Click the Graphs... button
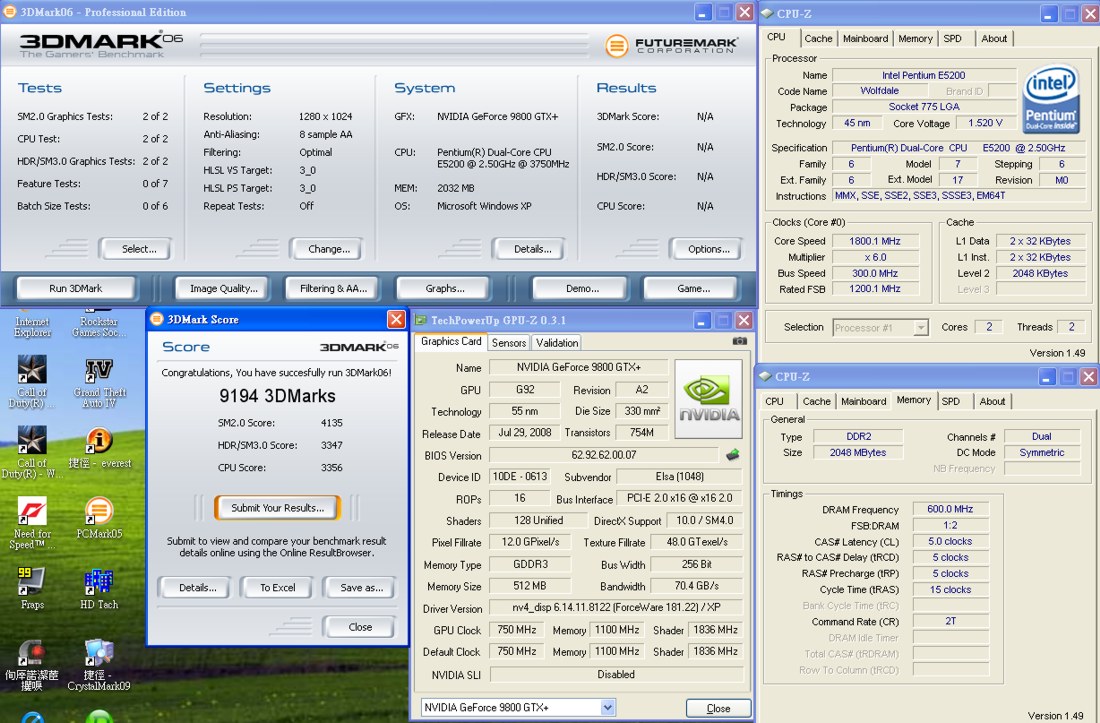1100x723 pixels. tap(445, 288)
